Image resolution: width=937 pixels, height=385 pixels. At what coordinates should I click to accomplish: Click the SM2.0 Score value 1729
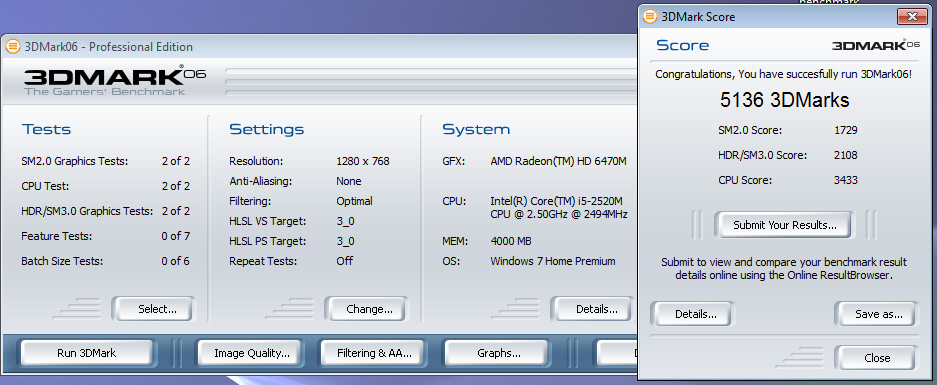coord(846,130)
